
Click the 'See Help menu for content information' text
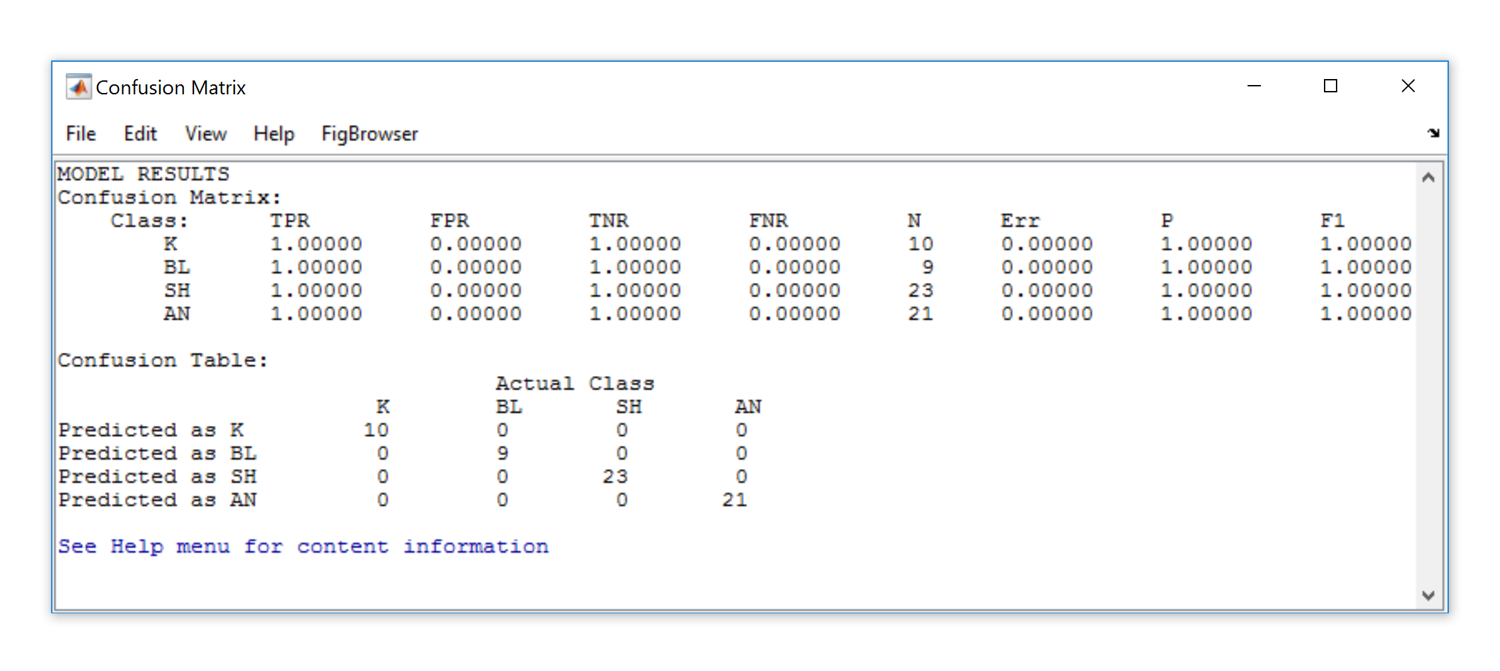click(303, 547)
